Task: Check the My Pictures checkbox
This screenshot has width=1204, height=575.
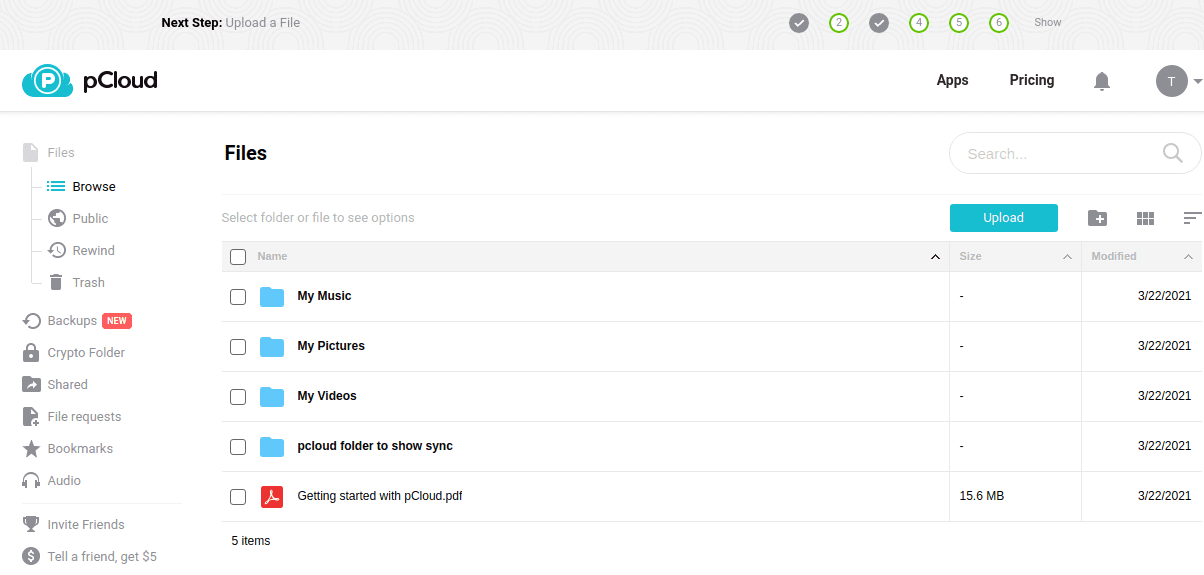Action: coord(238,346)
